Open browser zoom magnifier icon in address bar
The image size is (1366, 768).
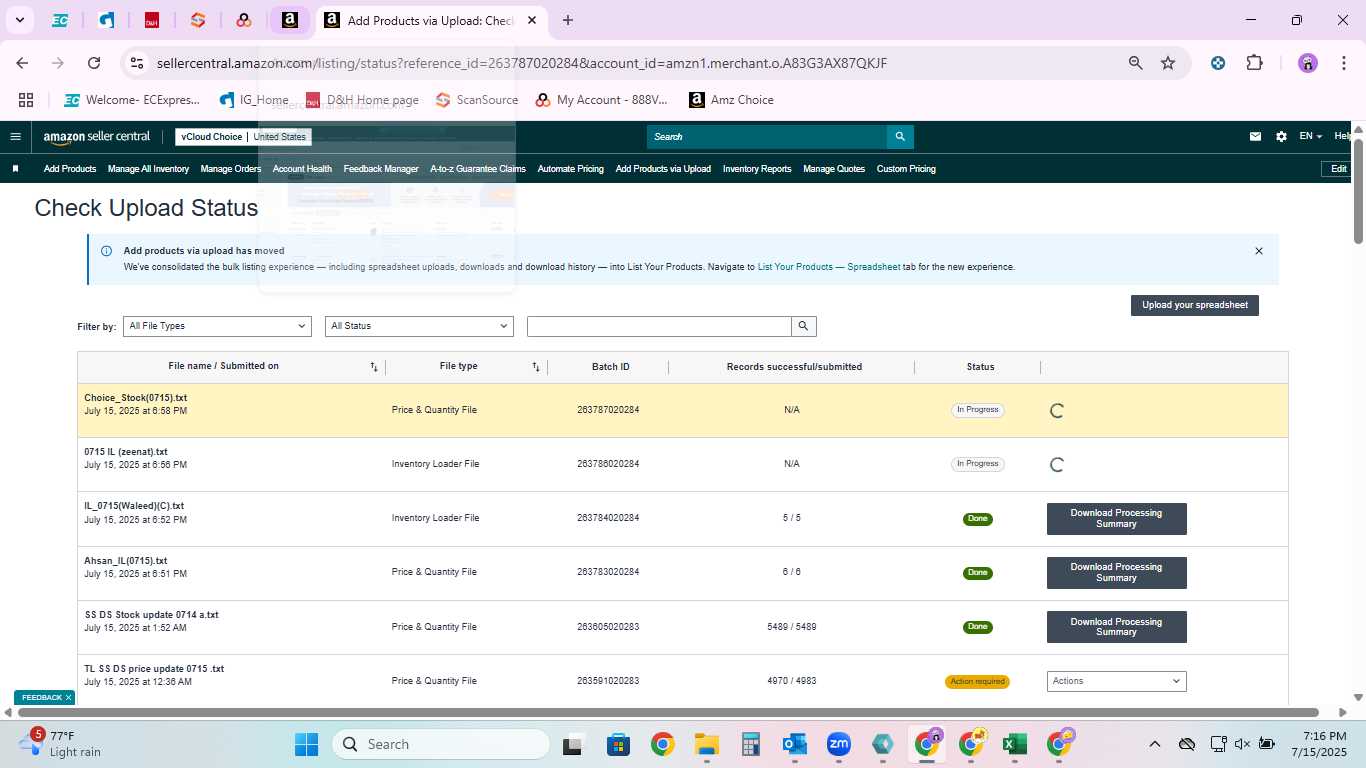(x=1135, y=63)
